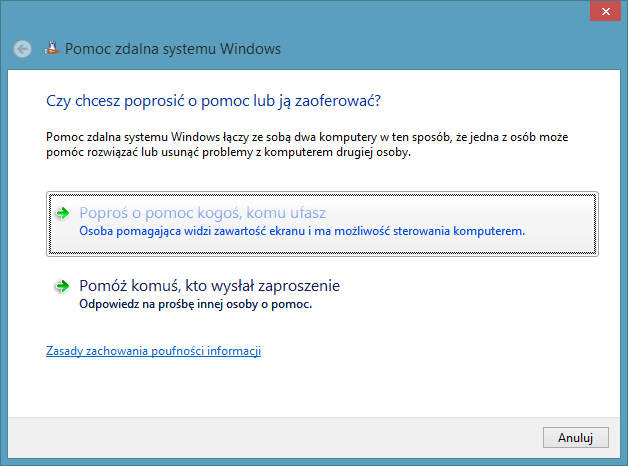Click subtitle "Odpowiedz na prośbę innej osoby"

[x=195, y=304]
